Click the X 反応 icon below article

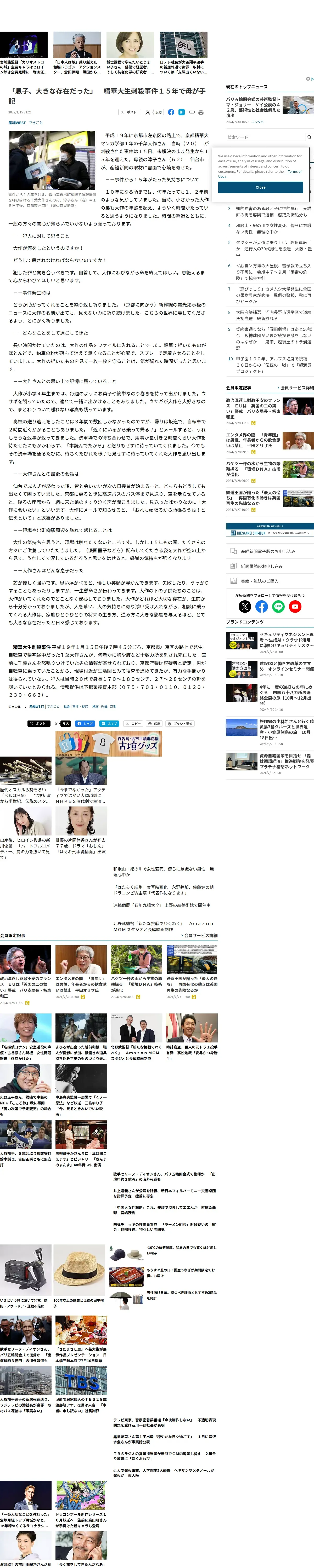(62, 724)
